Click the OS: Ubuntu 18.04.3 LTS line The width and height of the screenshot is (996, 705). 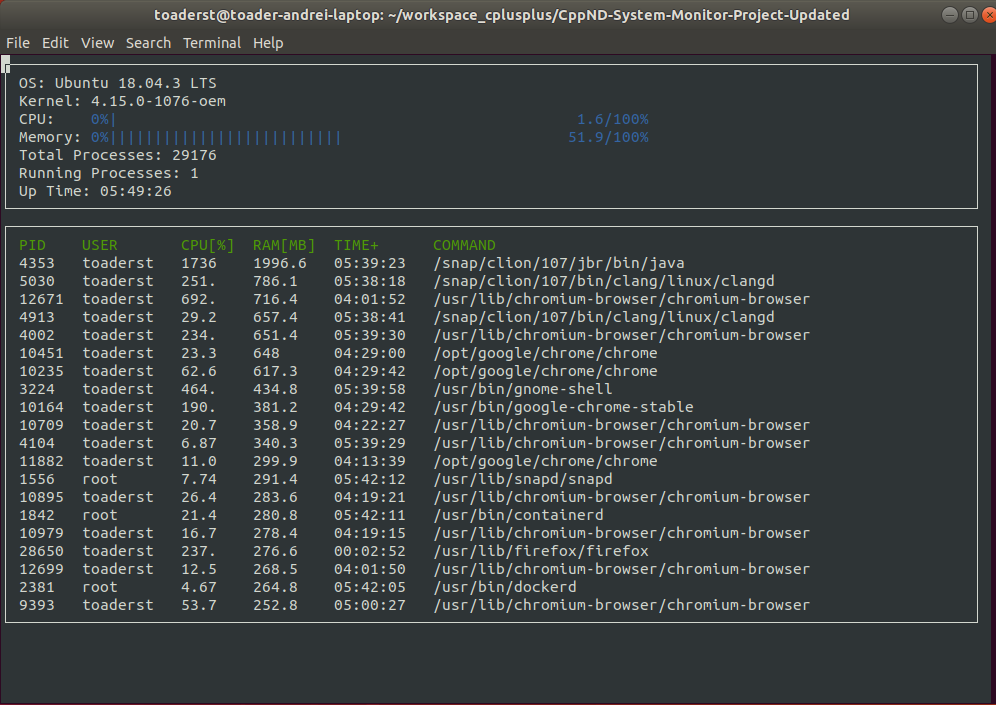[118, 83]
